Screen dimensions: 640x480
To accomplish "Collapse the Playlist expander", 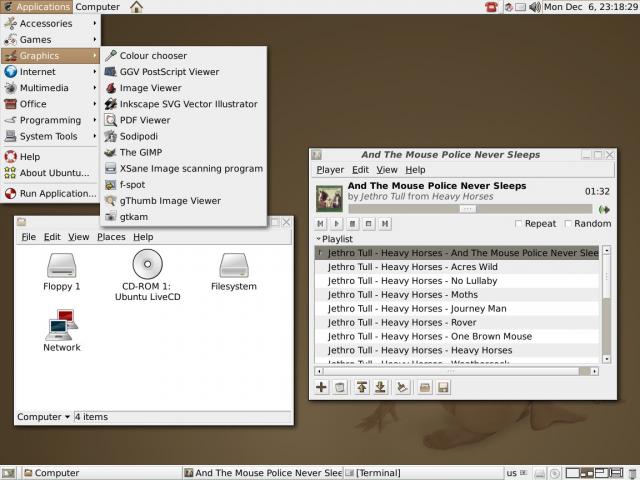I will pyautogui.click(x=319, y=239).
